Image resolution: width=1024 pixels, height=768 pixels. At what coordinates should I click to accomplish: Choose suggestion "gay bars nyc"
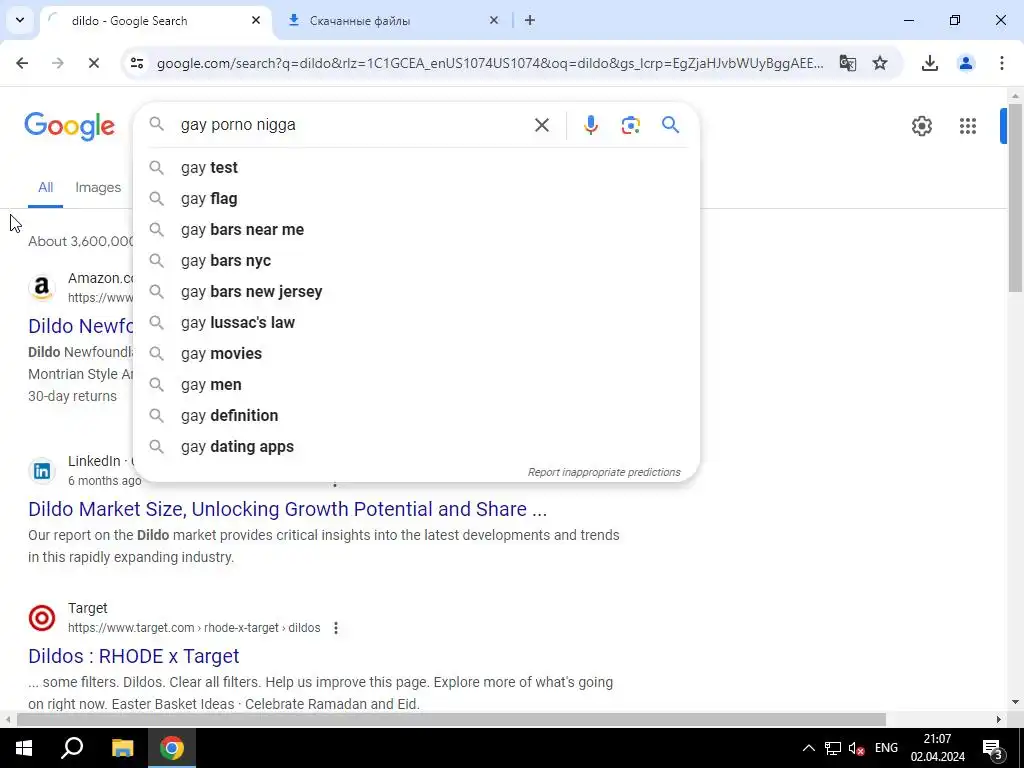pos(416,261)
